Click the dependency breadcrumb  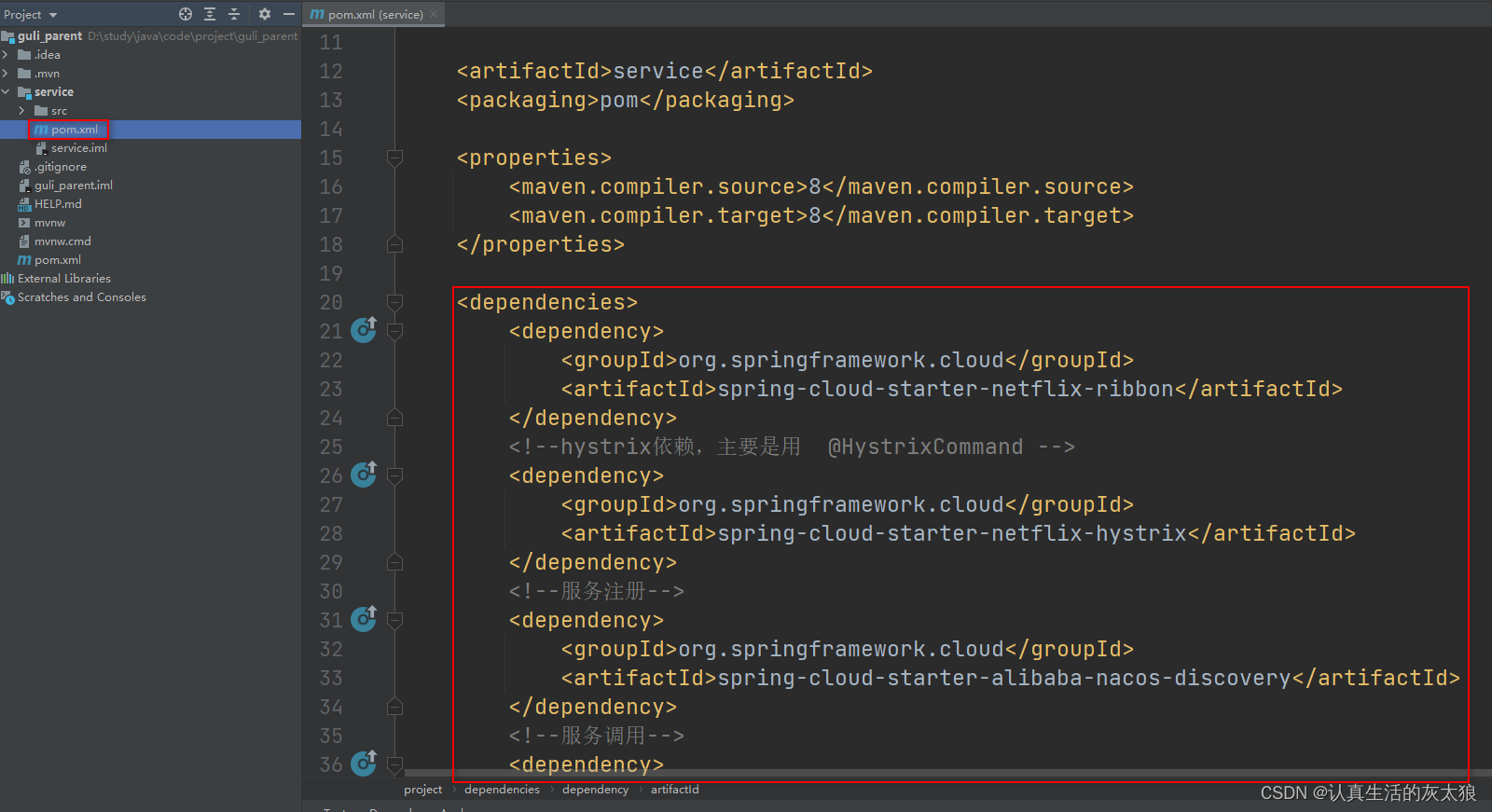(595, 790)
